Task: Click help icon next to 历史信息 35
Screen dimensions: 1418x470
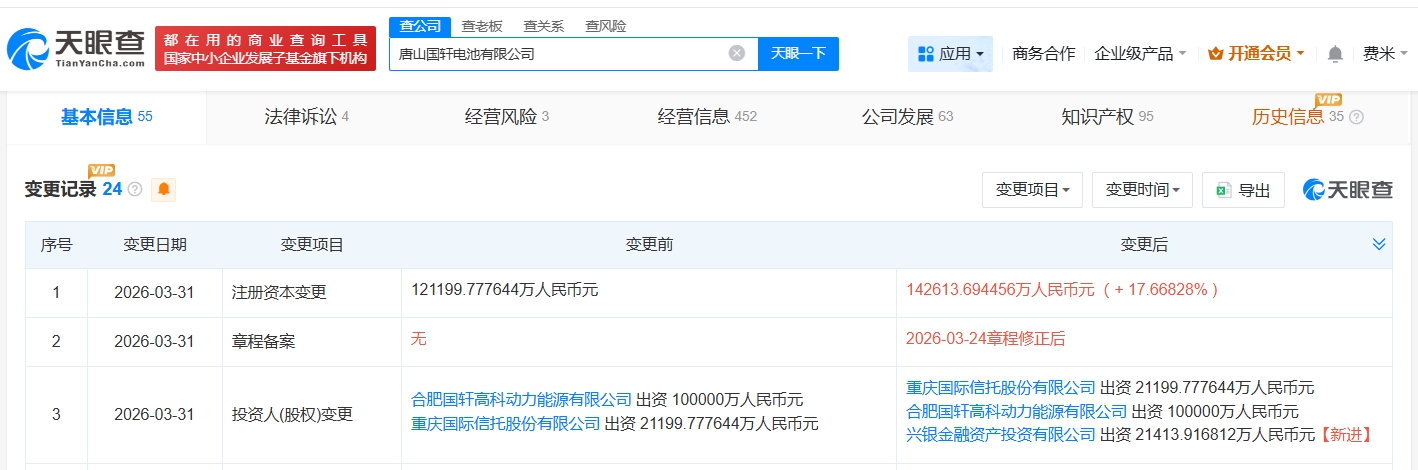Action: (x=1356, y=117)
